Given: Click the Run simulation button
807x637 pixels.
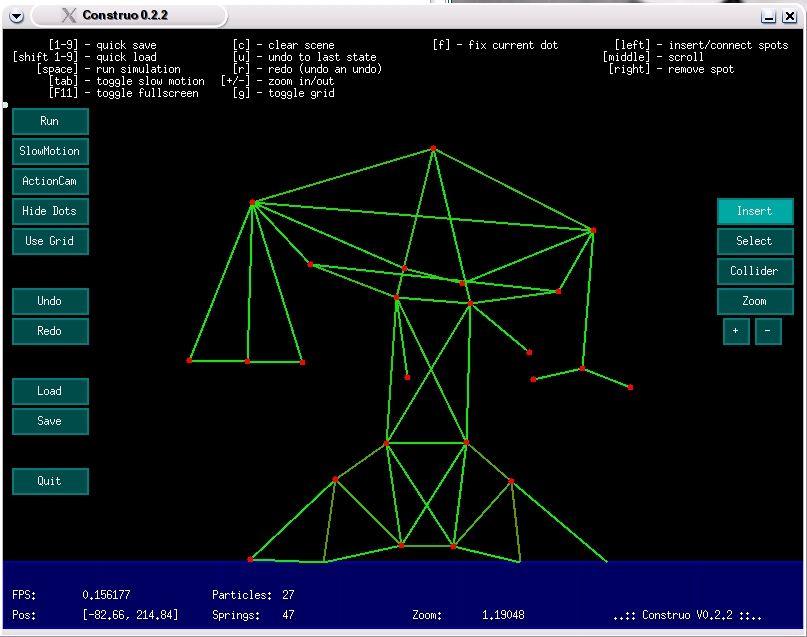Looking at the screenshot, I should tap(50, 121).
